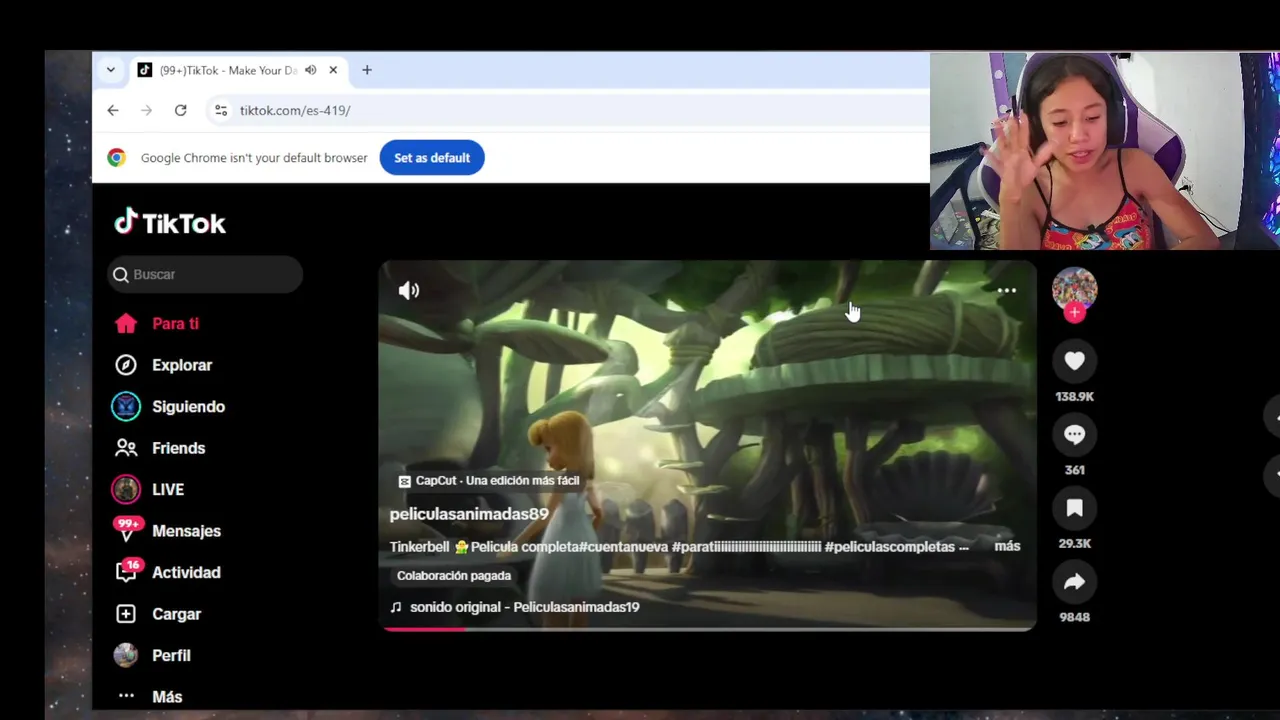Click the 9848 shares count

[1075, 618]
